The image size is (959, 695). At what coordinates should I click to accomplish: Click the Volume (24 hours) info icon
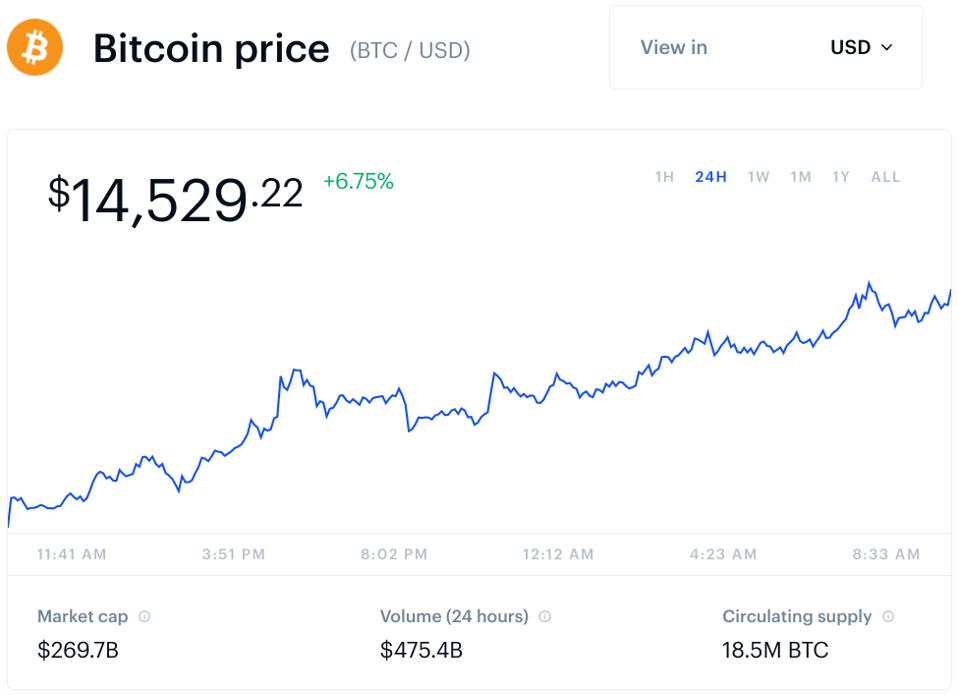tap(543, 616)
